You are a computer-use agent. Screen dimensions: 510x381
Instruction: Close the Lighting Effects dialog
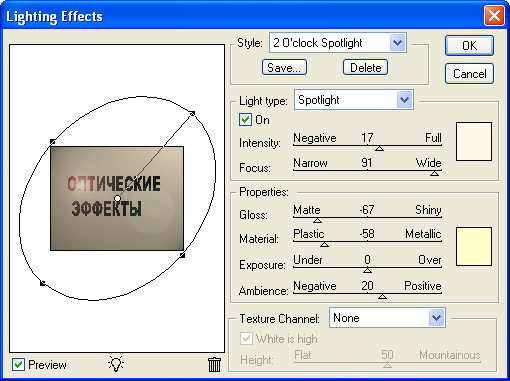pos(494,15)
